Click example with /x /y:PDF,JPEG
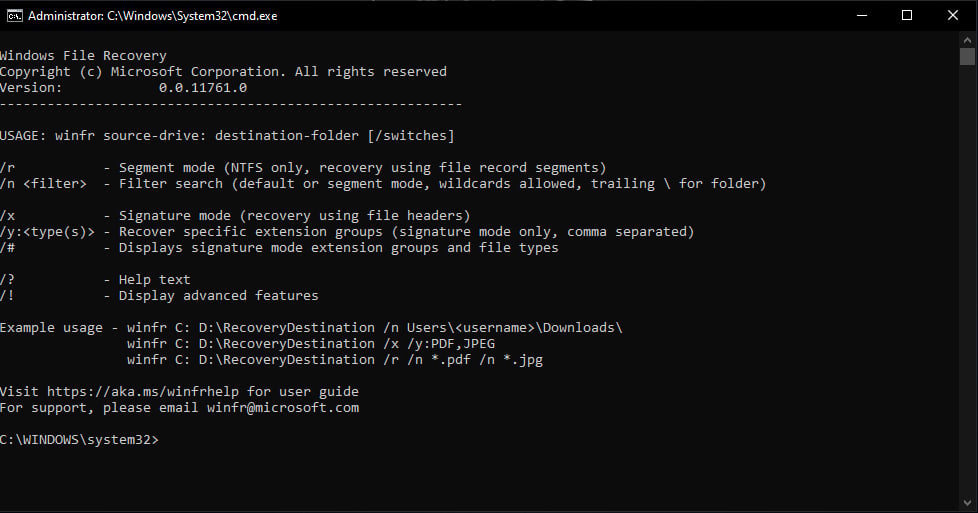Screen dimensions: 978x513 (311, 344)
